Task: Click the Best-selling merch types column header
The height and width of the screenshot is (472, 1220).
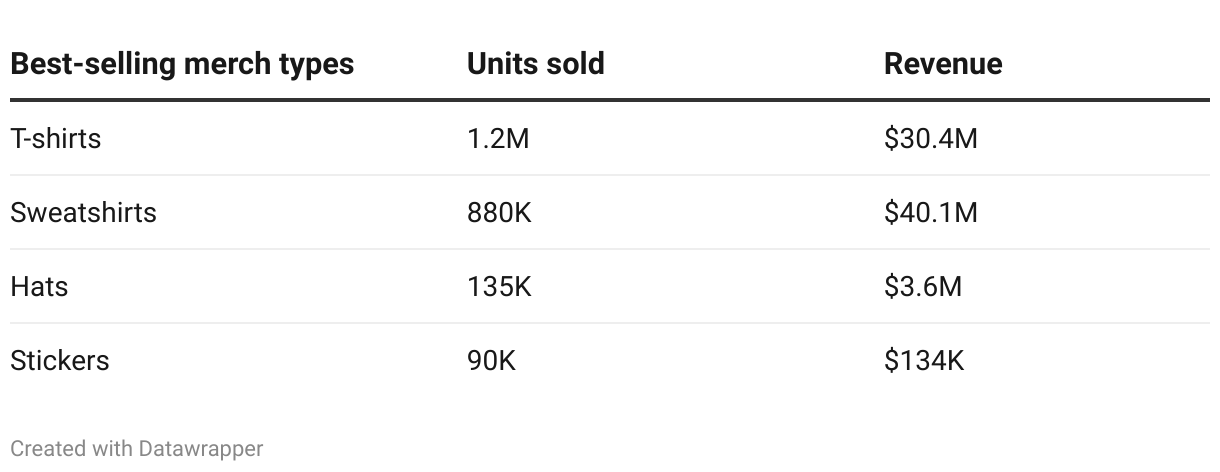Action: 182,64
